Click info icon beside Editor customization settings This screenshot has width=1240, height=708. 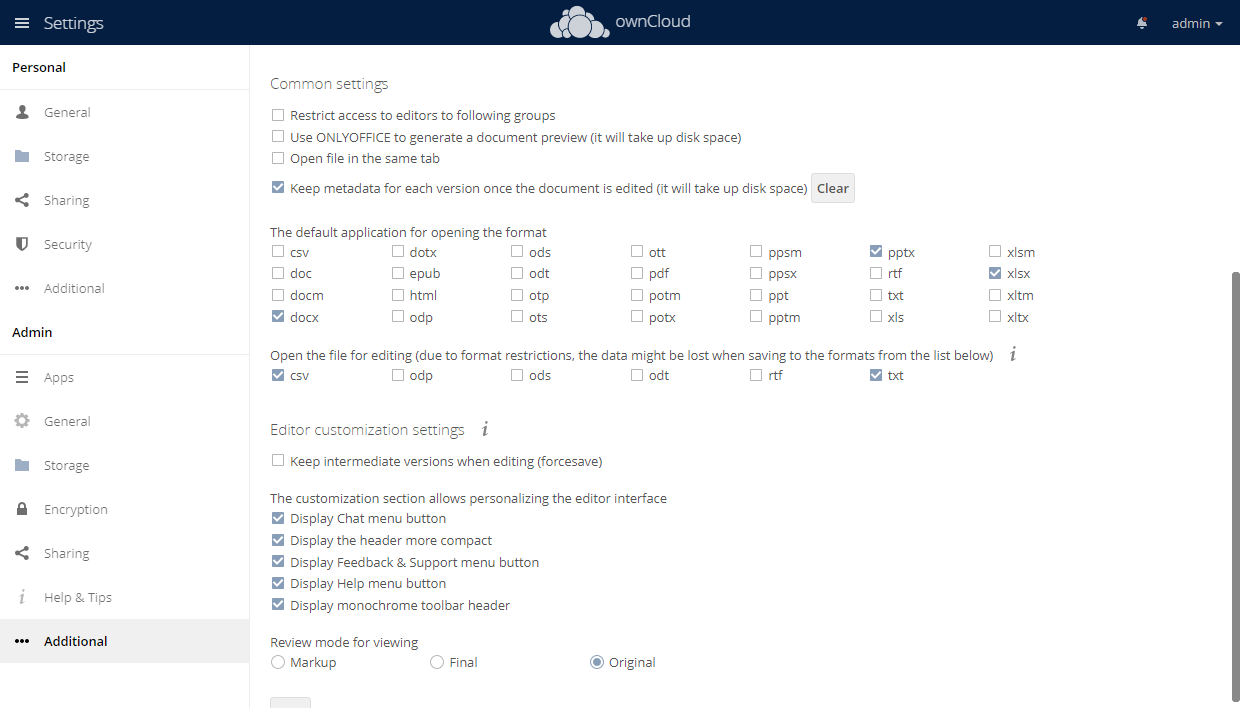[485, 430]
